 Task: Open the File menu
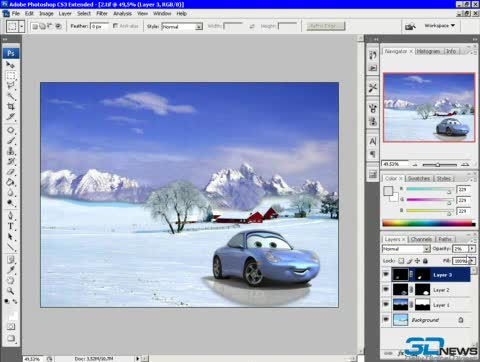click(x=16, y=14)
